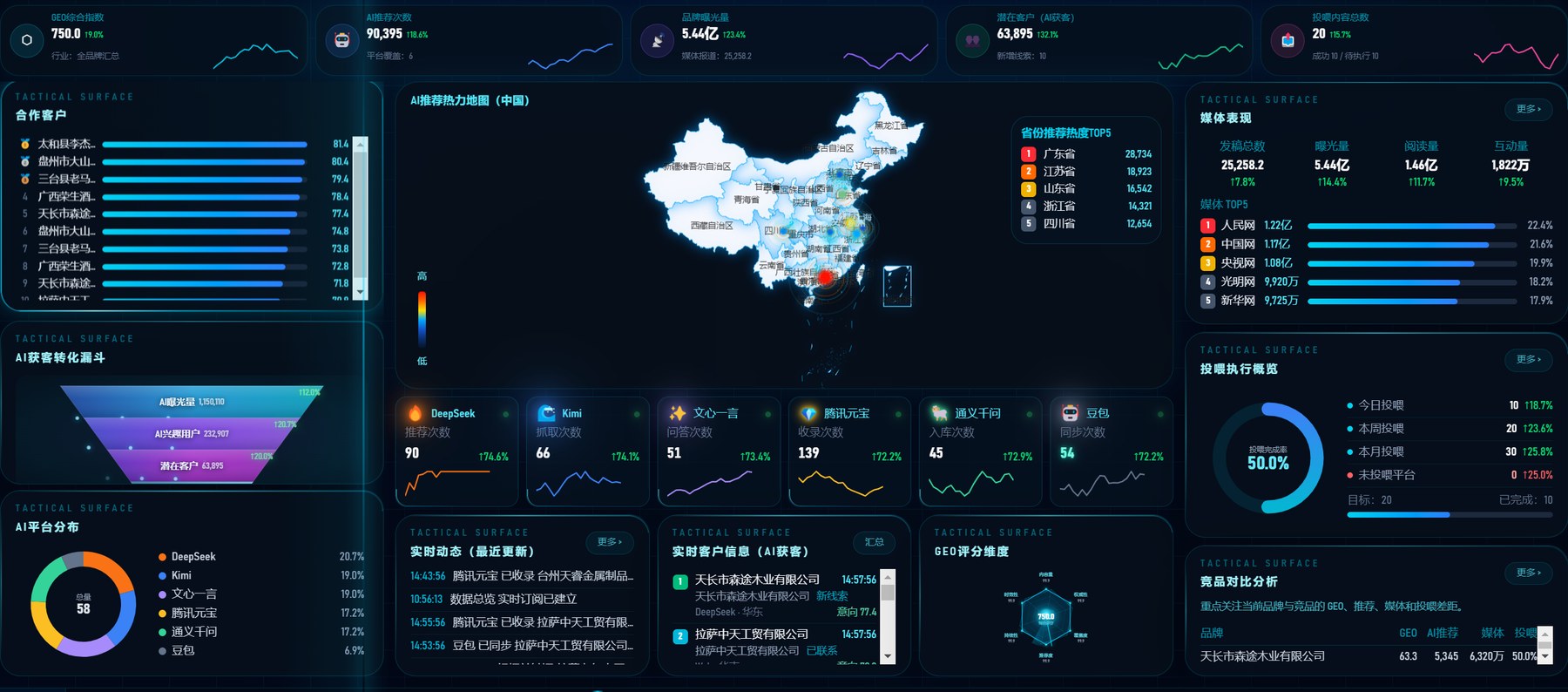Click the South China Sea inset map
This screenshot has width=1568, height=692.
[897, 286]
